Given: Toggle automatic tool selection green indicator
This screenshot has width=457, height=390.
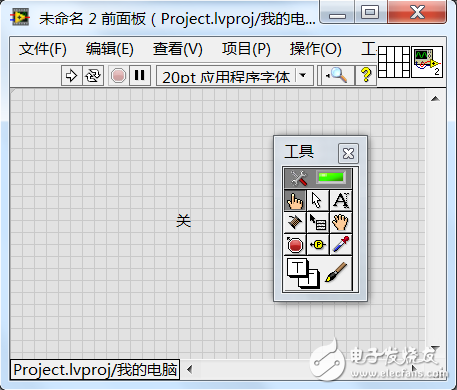Looking at the screenshot, I should click(331, 177).
